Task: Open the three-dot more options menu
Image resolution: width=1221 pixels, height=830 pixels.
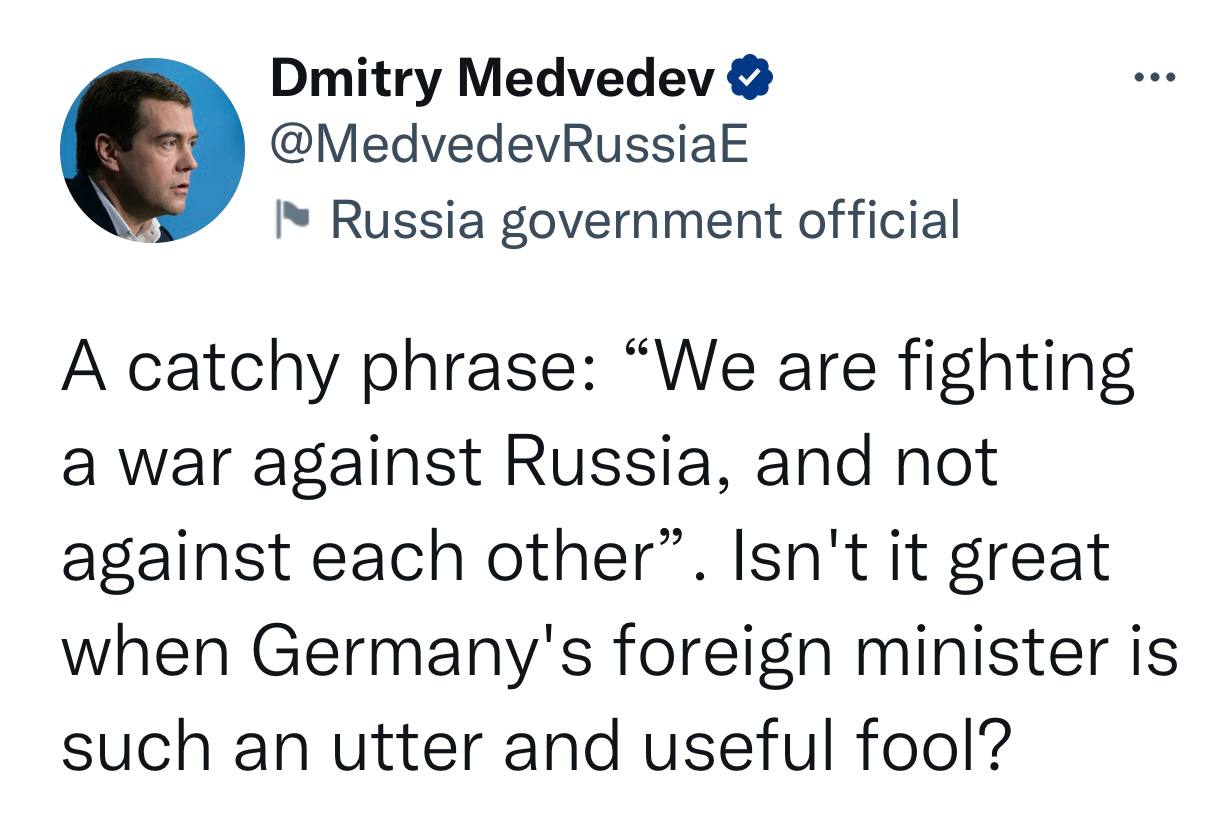Action: pyautogui.click(x=1156, y=76)
